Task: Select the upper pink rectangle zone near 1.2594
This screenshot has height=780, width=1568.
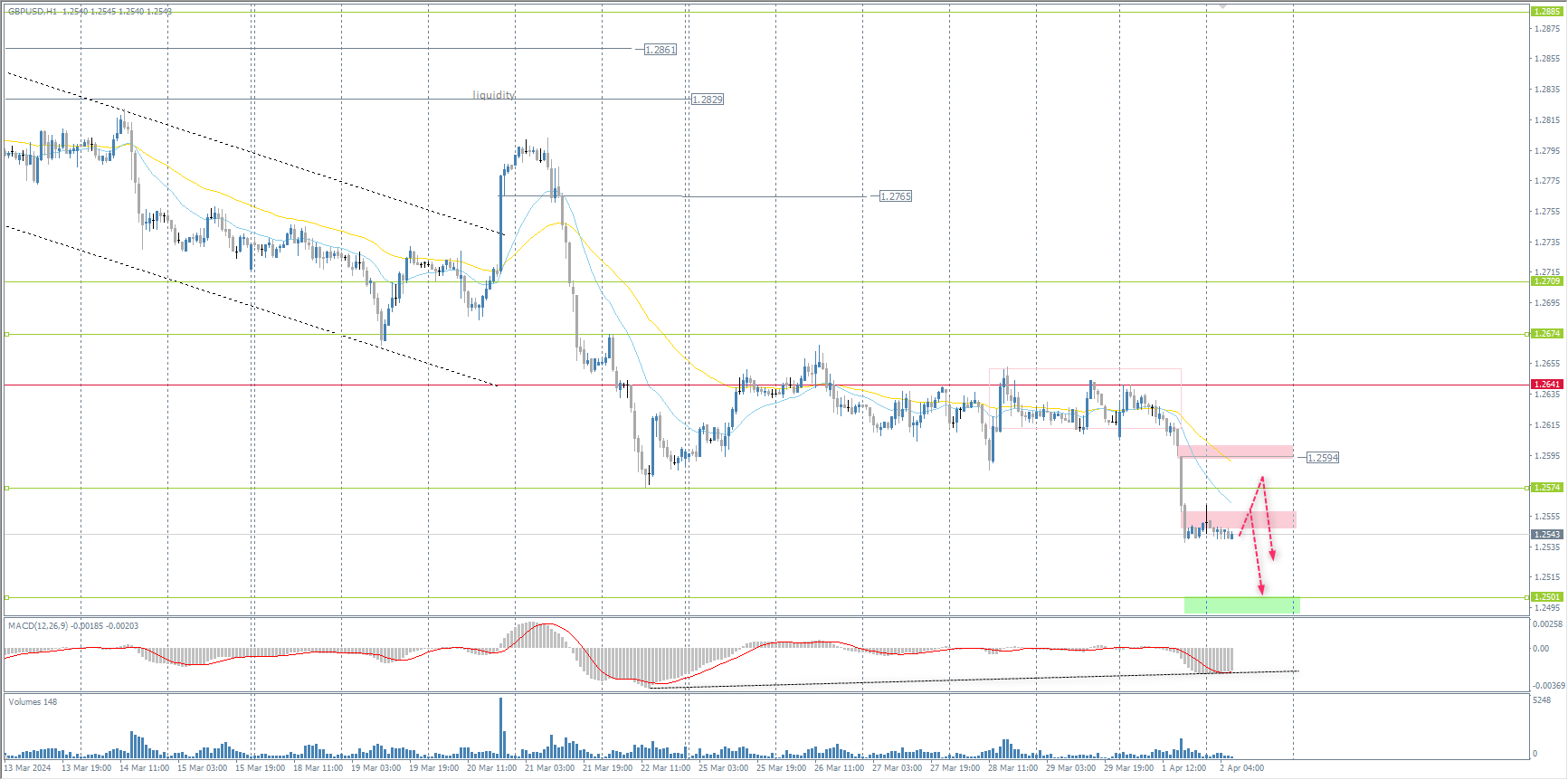Action: click(x=1235, y=452)
